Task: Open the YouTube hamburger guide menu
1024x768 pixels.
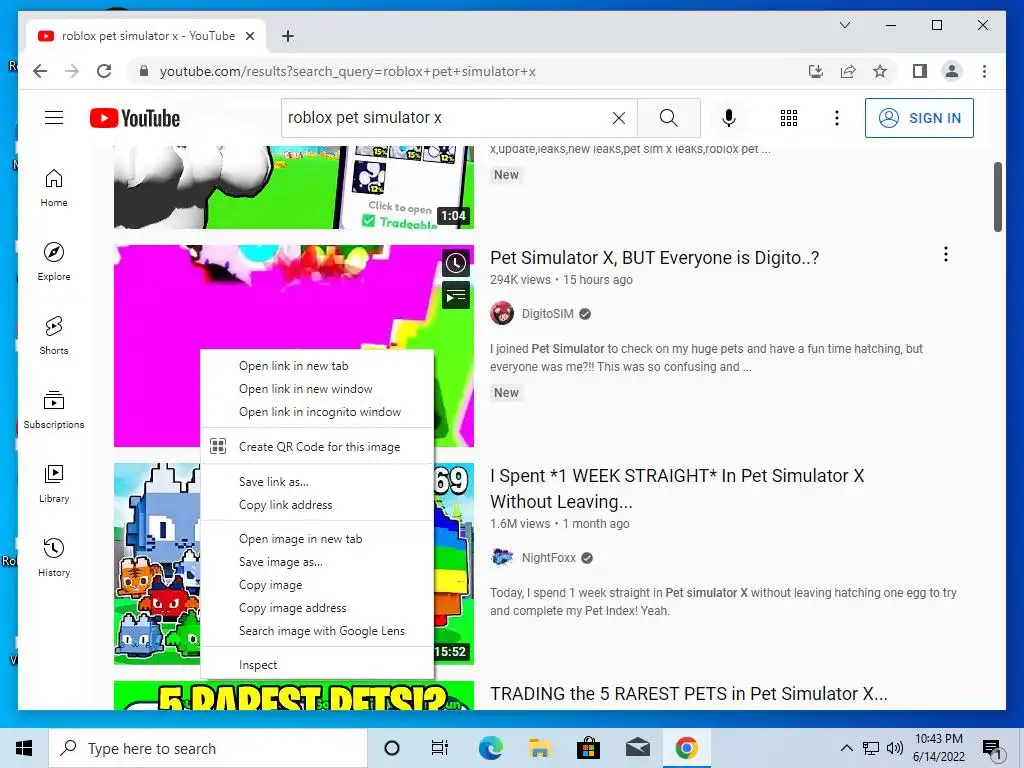Action: [x=54, y=118]
